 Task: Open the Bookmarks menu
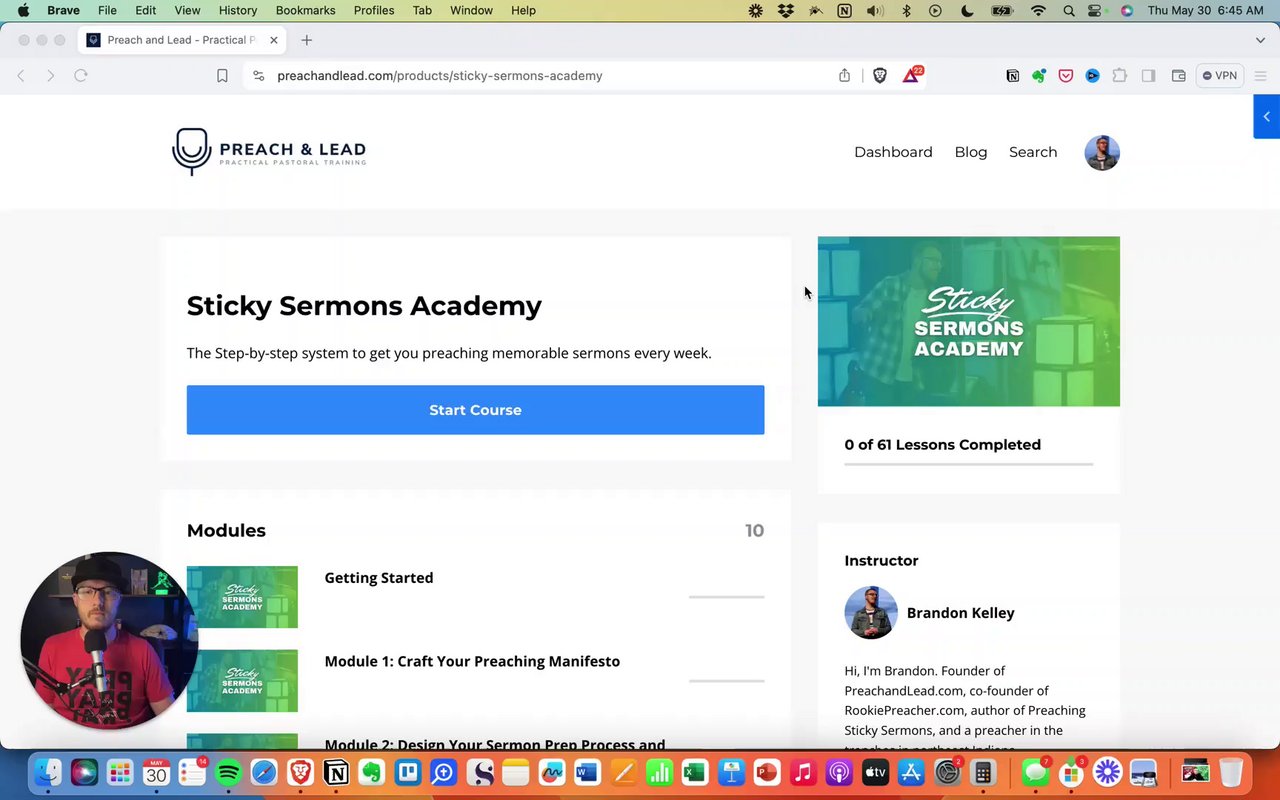tap(305, 10)
